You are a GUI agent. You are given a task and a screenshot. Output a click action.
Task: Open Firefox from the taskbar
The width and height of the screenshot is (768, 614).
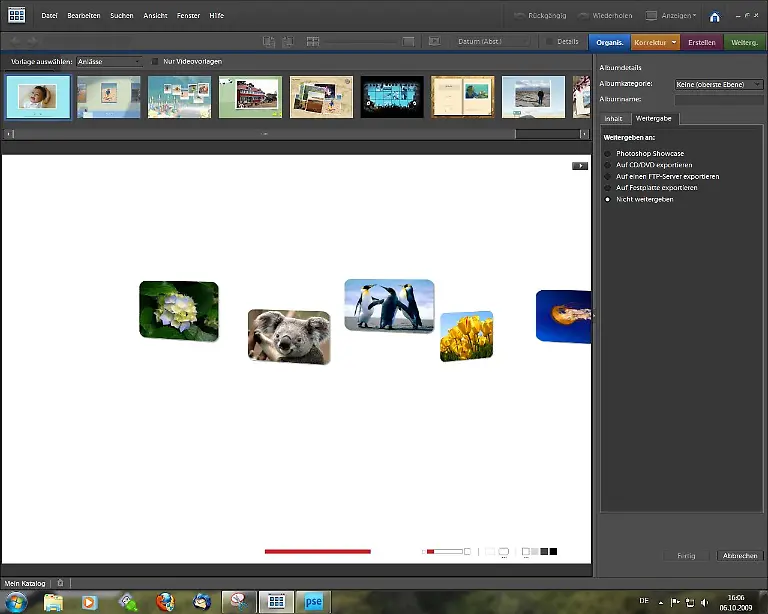(x=165, y=601)
